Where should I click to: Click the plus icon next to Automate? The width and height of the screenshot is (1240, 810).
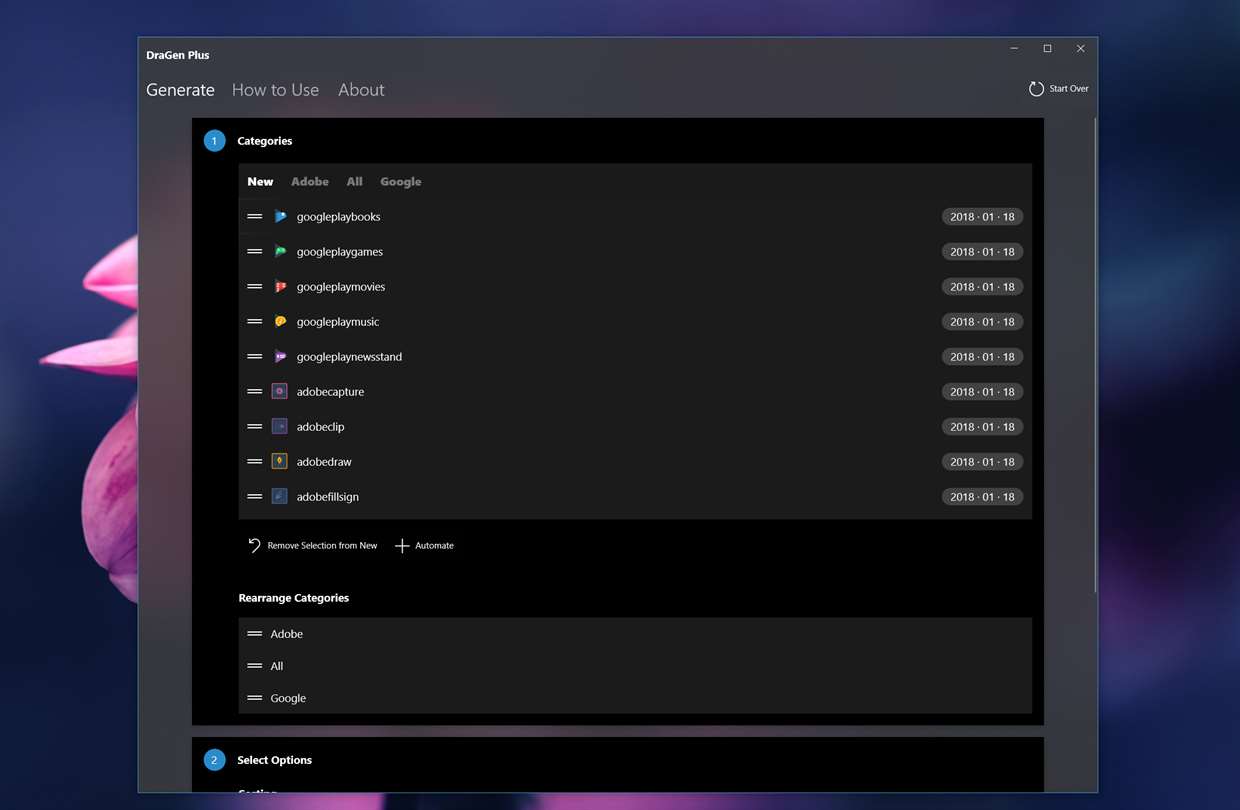tap(402, 546)
